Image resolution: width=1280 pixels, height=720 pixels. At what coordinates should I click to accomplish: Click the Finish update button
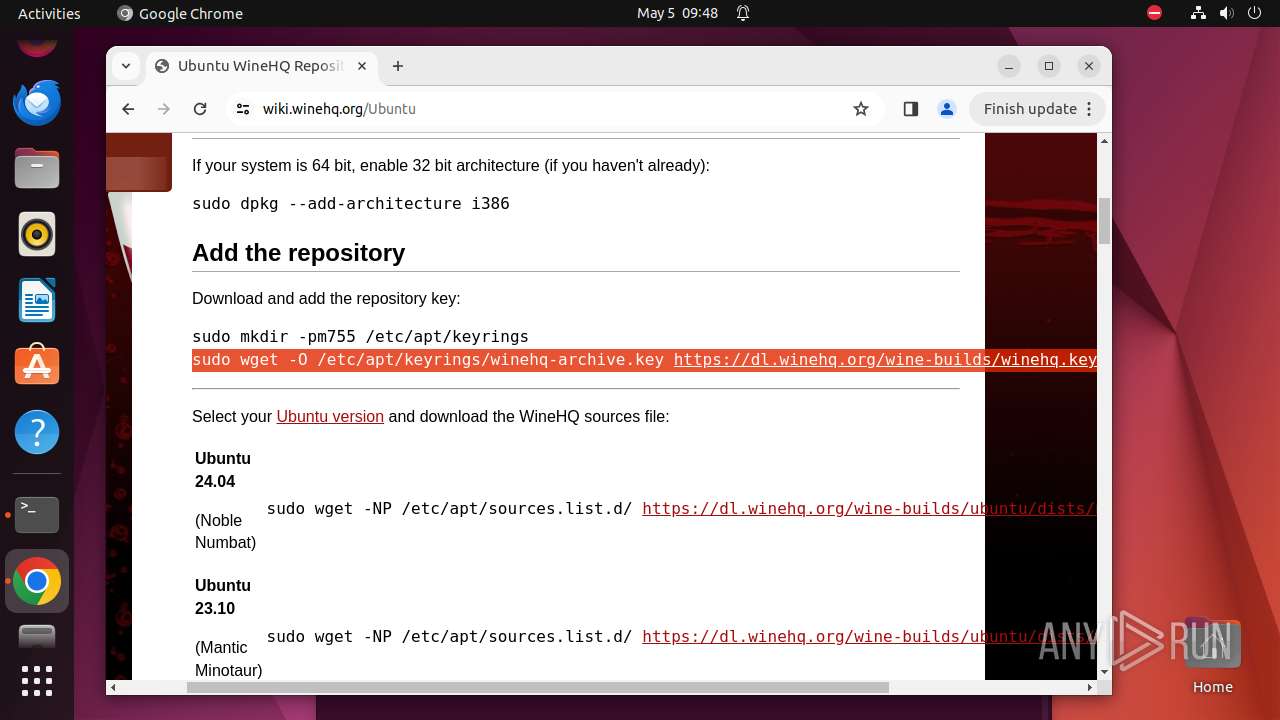click(x=1038, y=109)
